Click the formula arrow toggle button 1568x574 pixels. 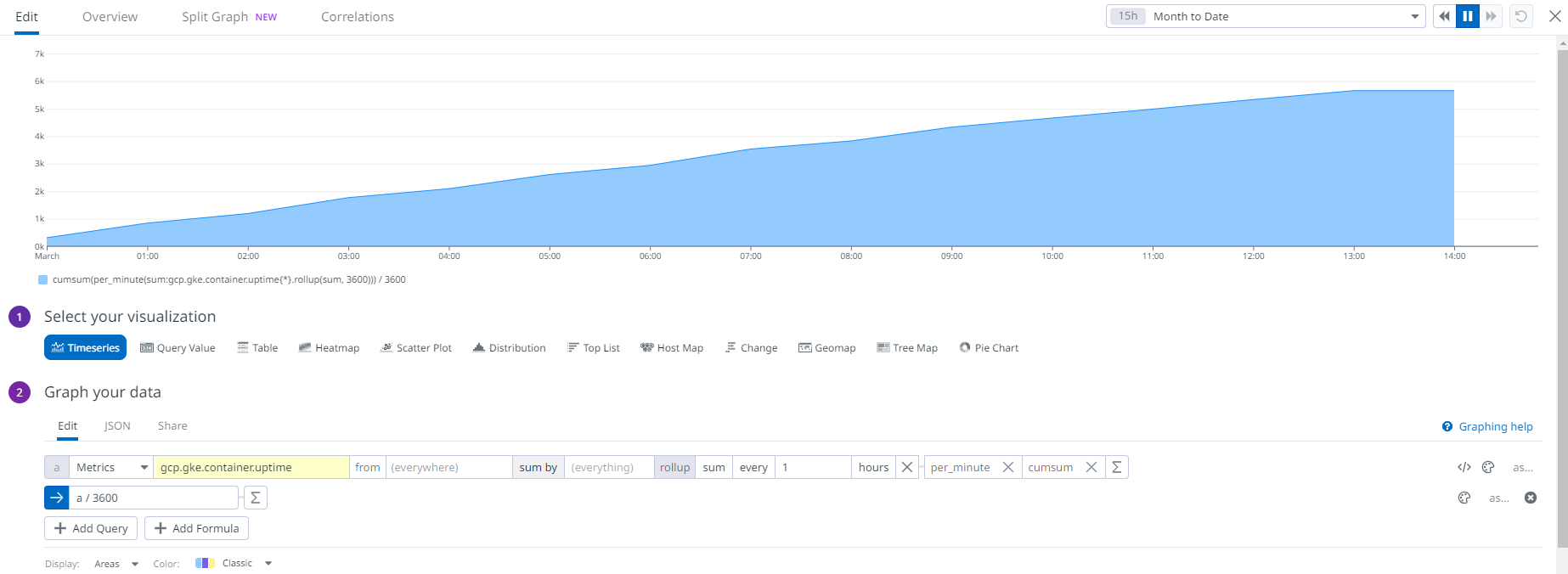[x=57, y=498]
